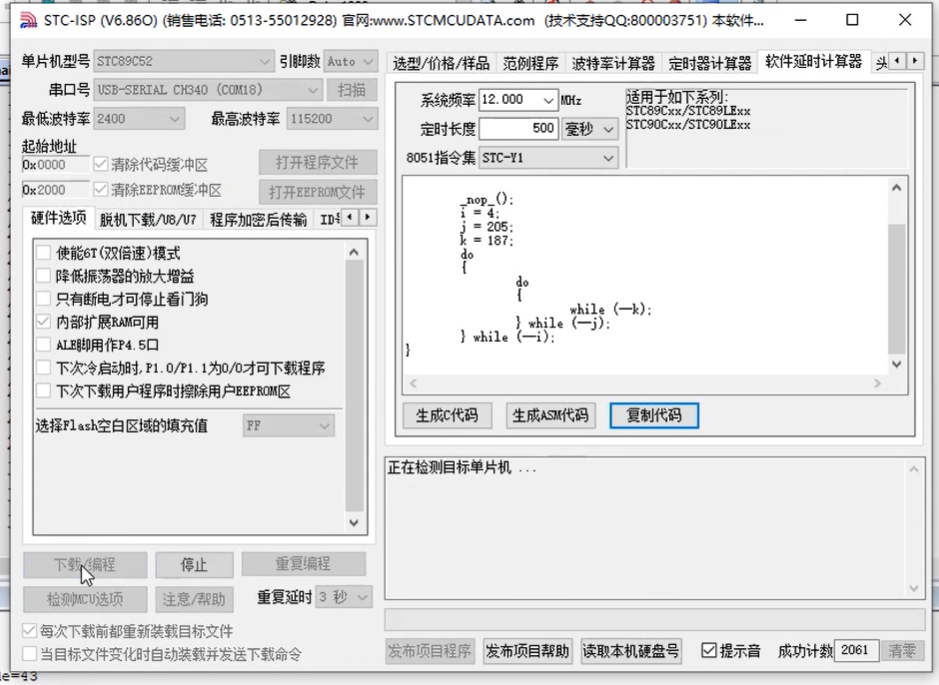Viewport: 939px width, 685px height.
Task: Toggle ALE脚用作P4.5口 checkbox
Action: (43, 345)
